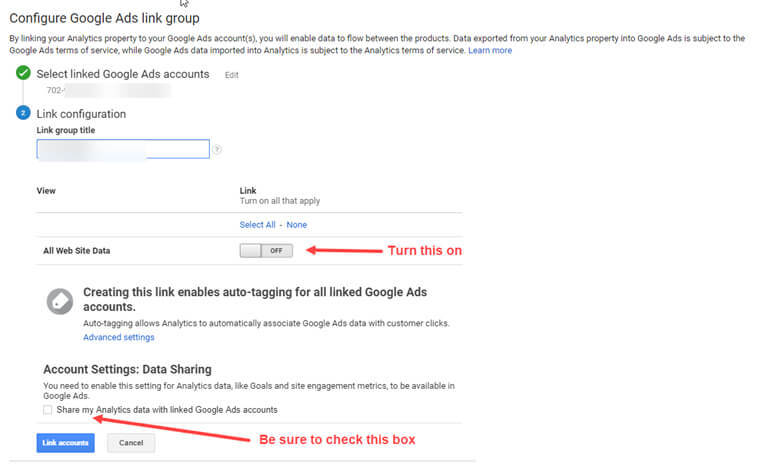Choose Select All views

(x=257, y=225)
